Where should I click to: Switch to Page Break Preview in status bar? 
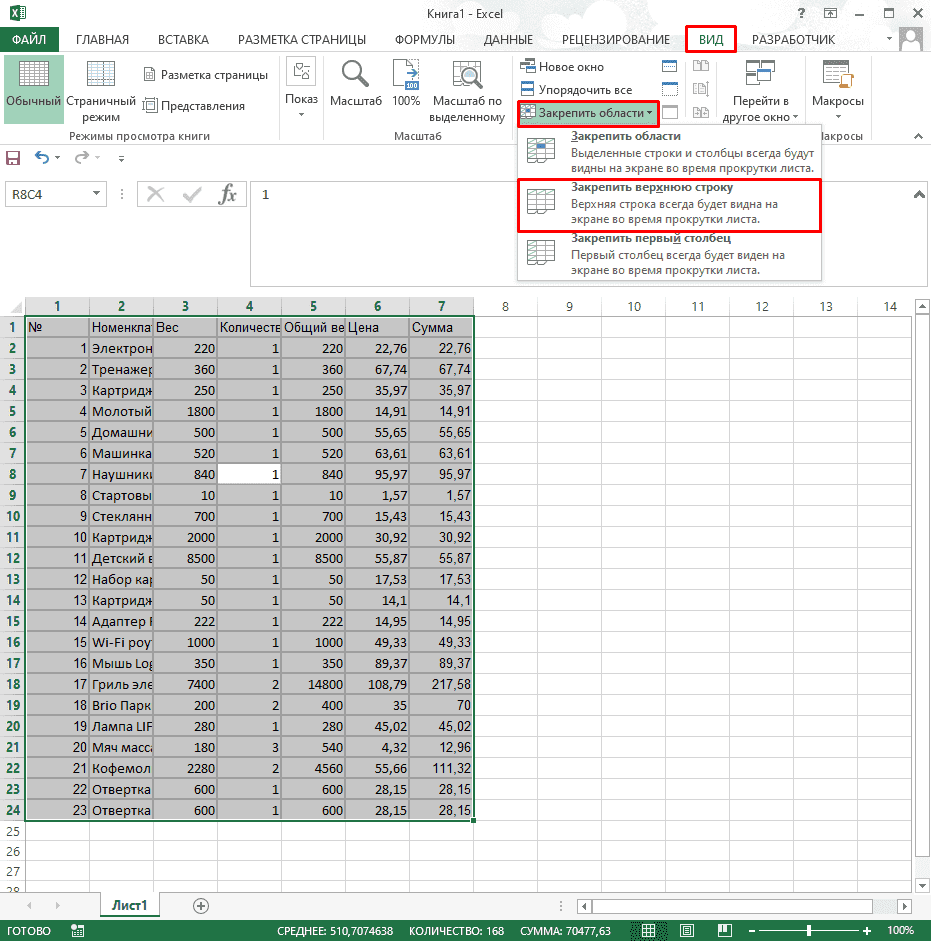(725, 931)
